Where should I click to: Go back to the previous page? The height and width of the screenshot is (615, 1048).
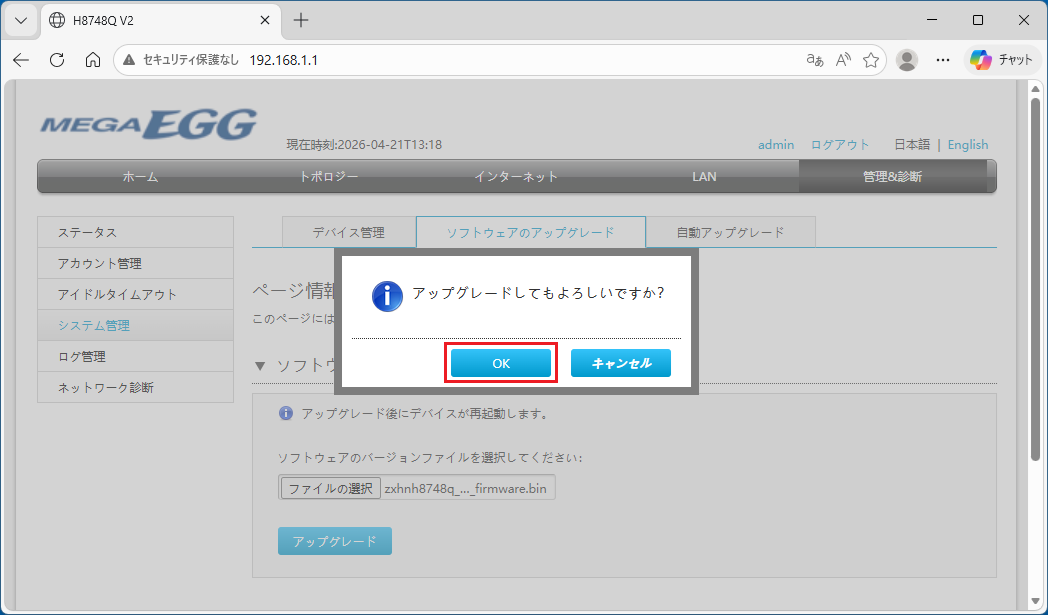[21, 60]
